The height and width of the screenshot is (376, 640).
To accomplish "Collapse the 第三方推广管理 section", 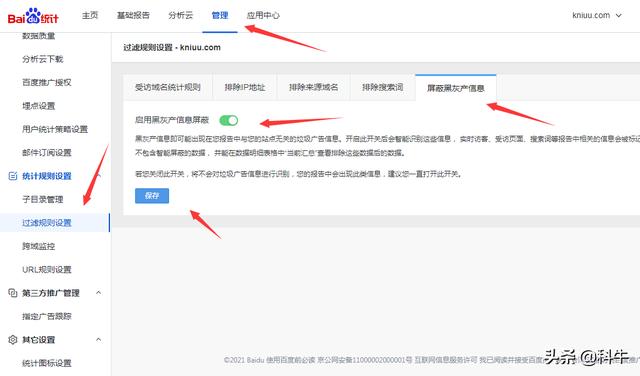I will (98, 293).
